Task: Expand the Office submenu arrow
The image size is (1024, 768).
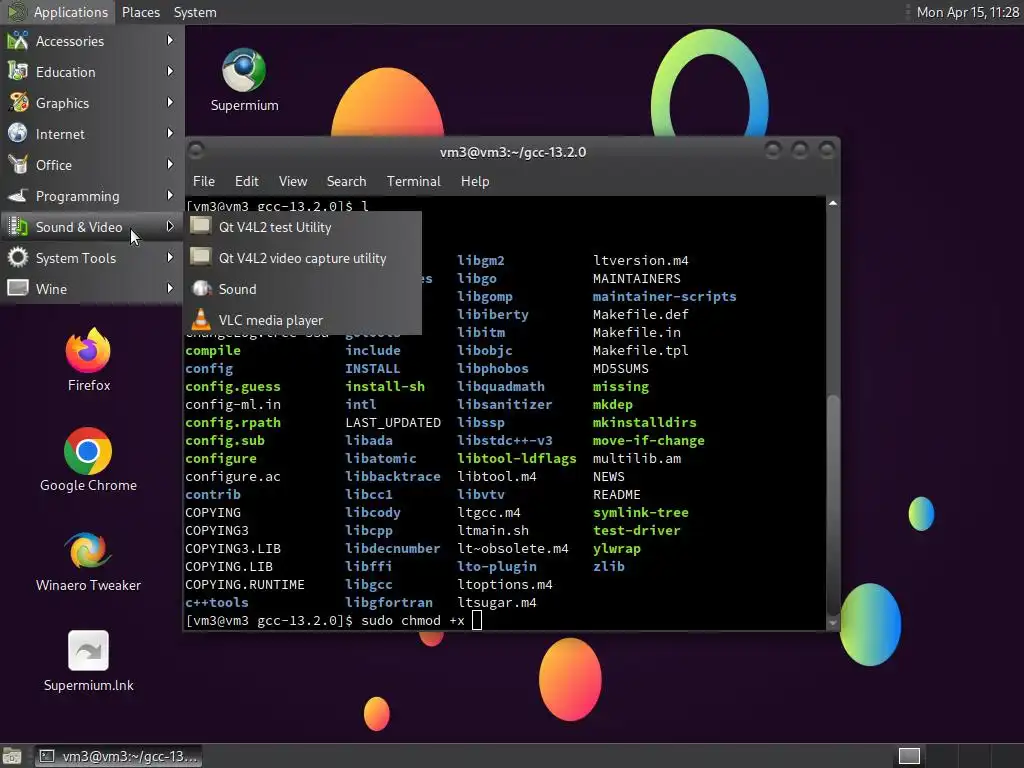Action: (170, 165)
